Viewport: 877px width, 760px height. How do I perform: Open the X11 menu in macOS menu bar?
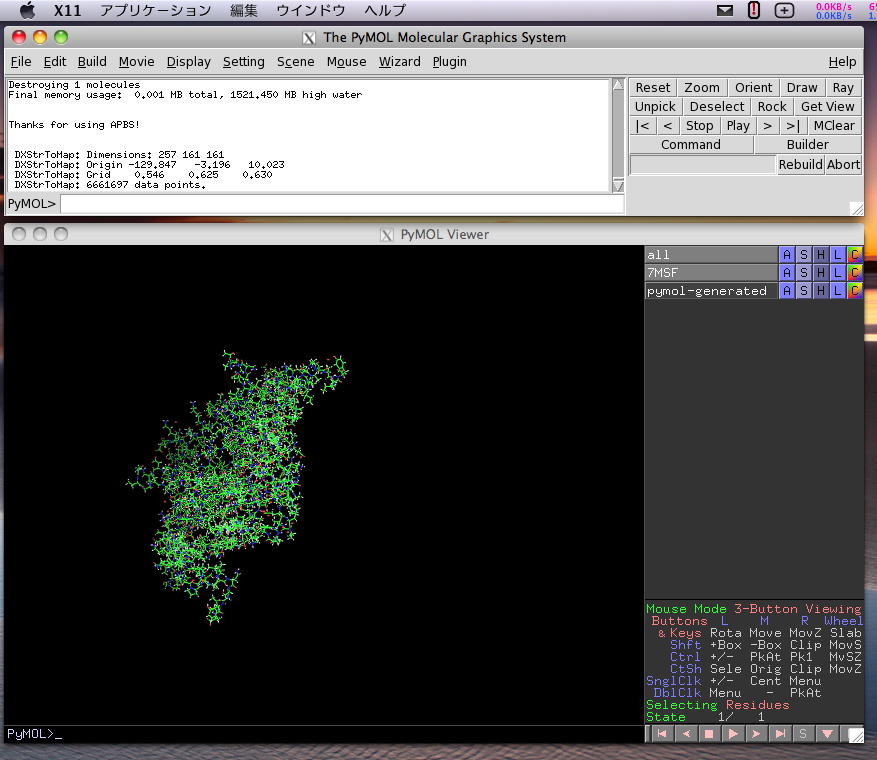point(67,10)
